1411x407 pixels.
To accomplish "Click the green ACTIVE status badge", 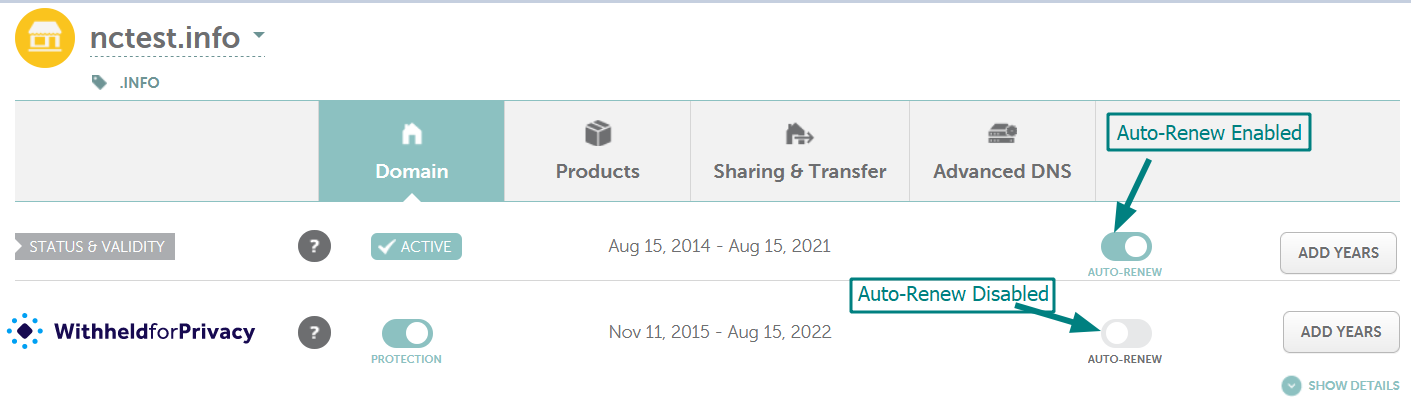I will click(416, 247).
